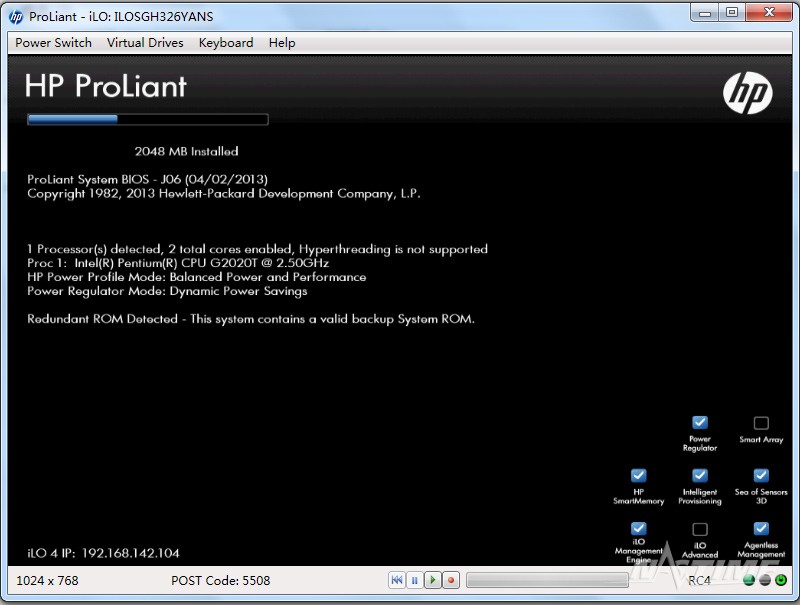Image resolution: width=800 pixels, height=605 pixels.
Task: Click the gray middle status indicator icon
Action: click(x=765, y=580)
